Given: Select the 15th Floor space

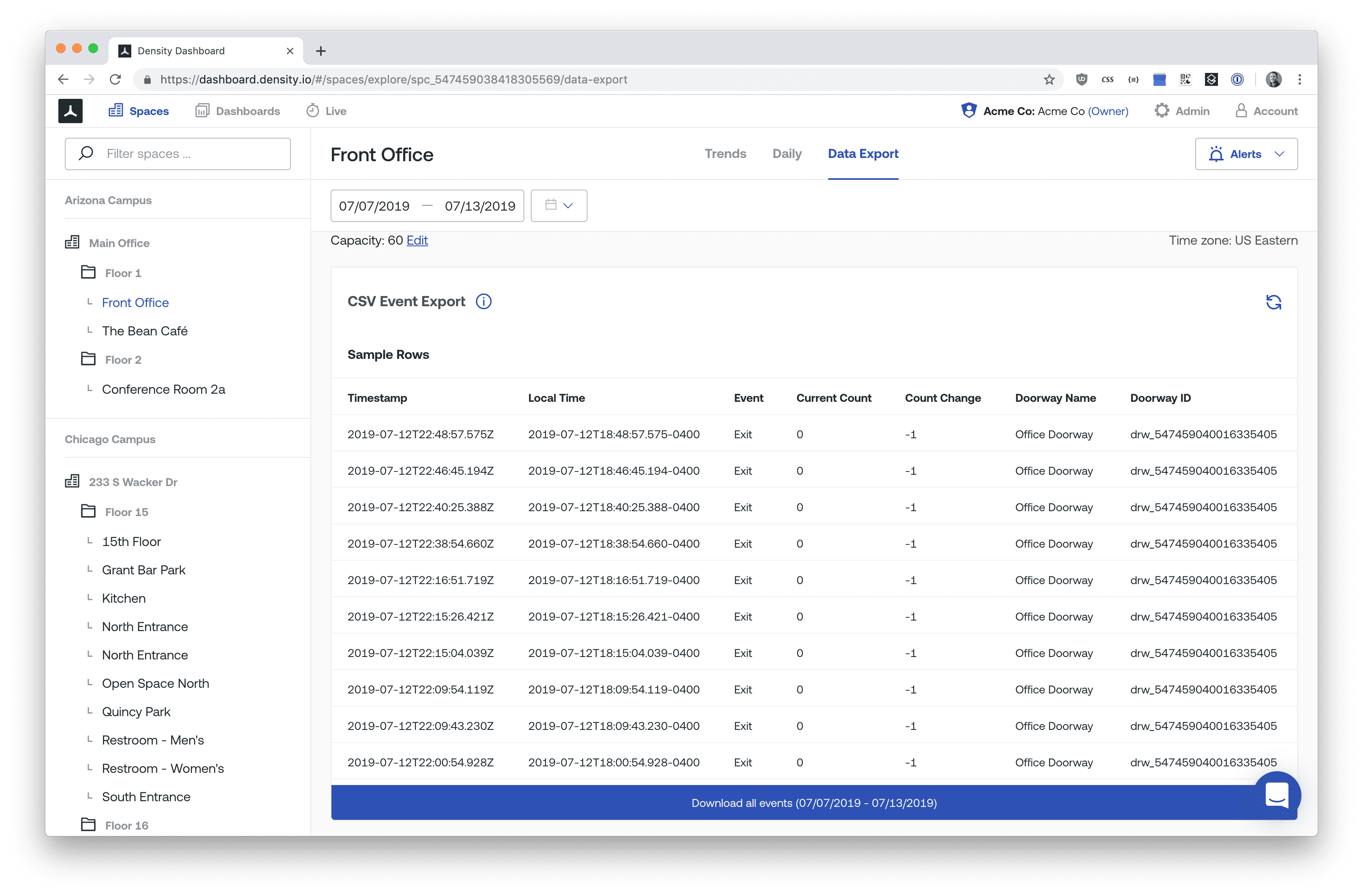Looking at the screenshot, I should point(131,542).
